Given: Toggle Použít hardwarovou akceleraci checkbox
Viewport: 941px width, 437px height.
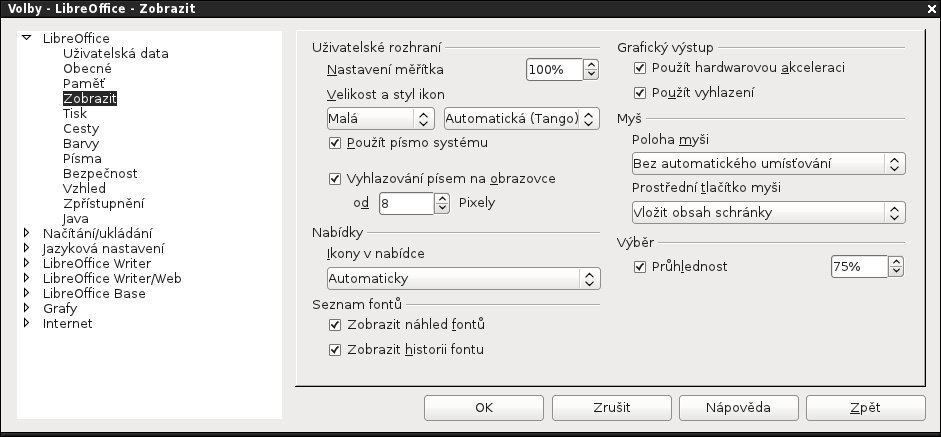Looking at the screenshot, I should [640, 68].
